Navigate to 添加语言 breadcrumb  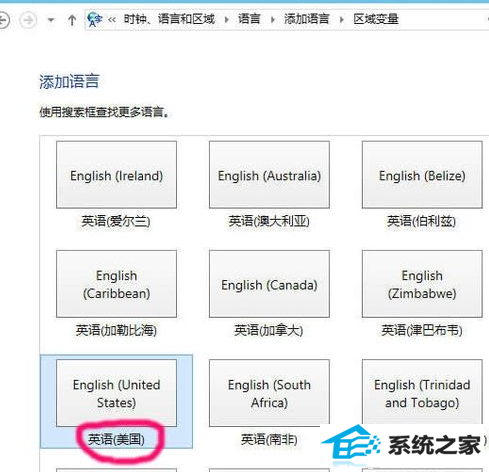click(x=306, y=19)
